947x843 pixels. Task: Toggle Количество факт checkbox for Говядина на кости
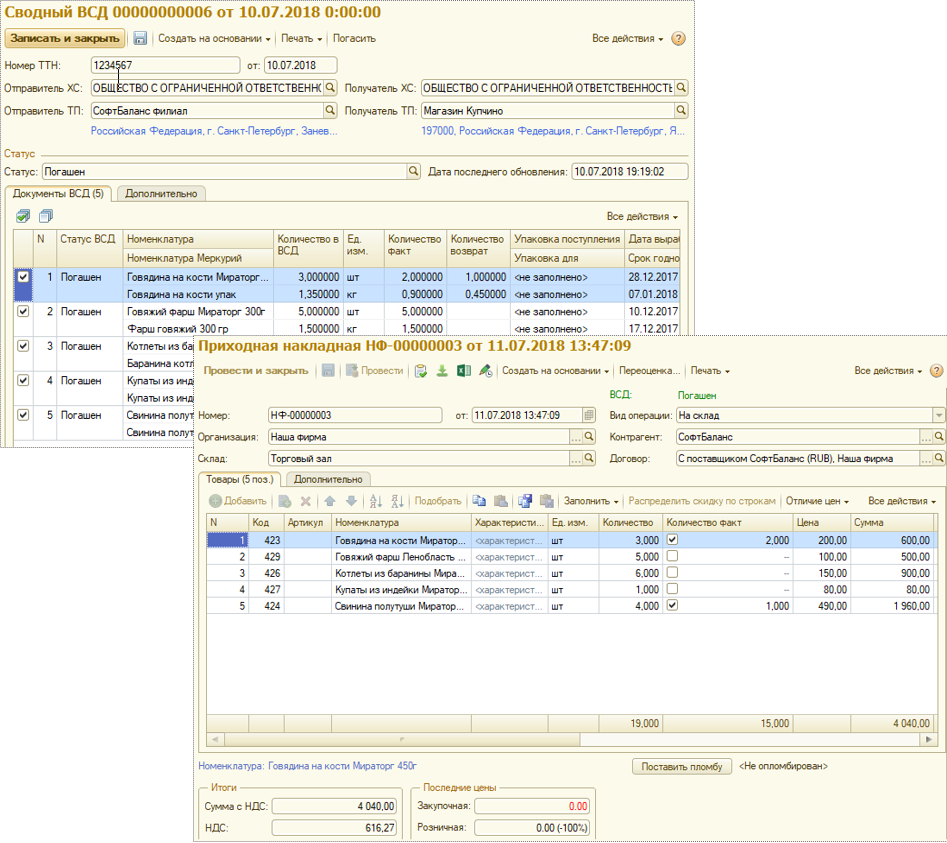672,539
